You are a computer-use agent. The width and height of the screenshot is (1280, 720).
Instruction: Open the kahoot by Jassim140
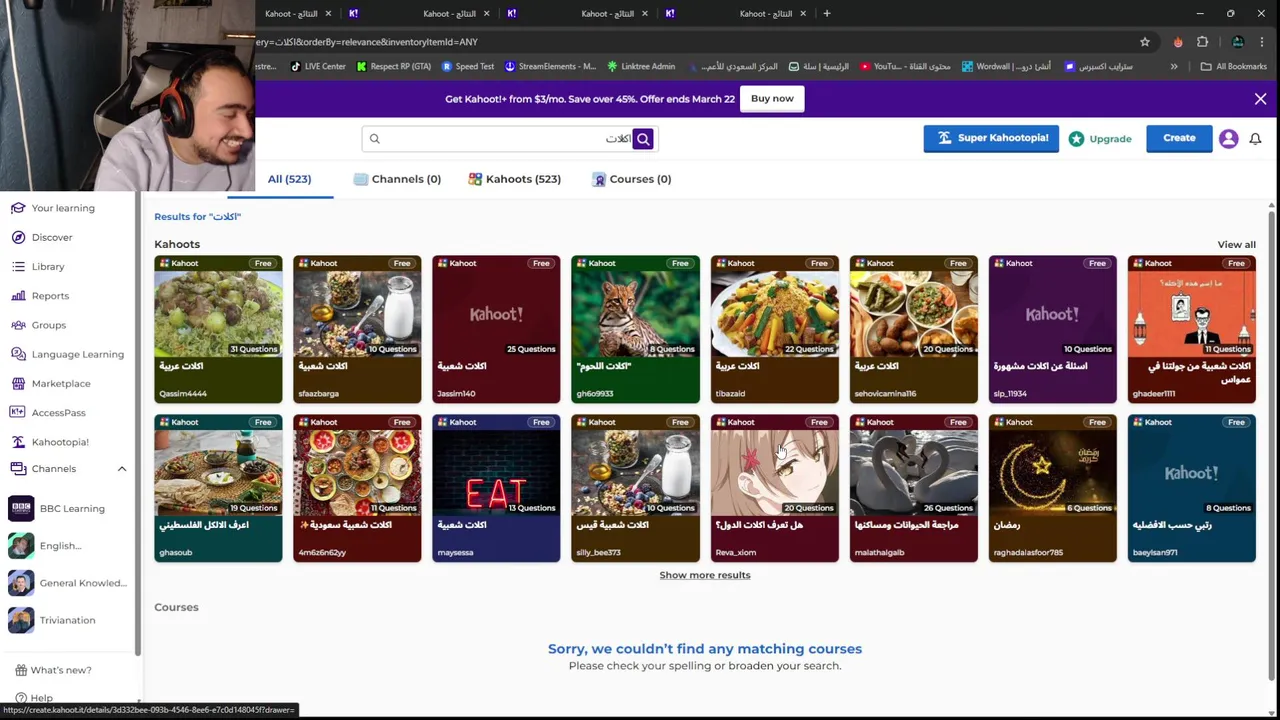pyautogui.click(x=496, y=329)
